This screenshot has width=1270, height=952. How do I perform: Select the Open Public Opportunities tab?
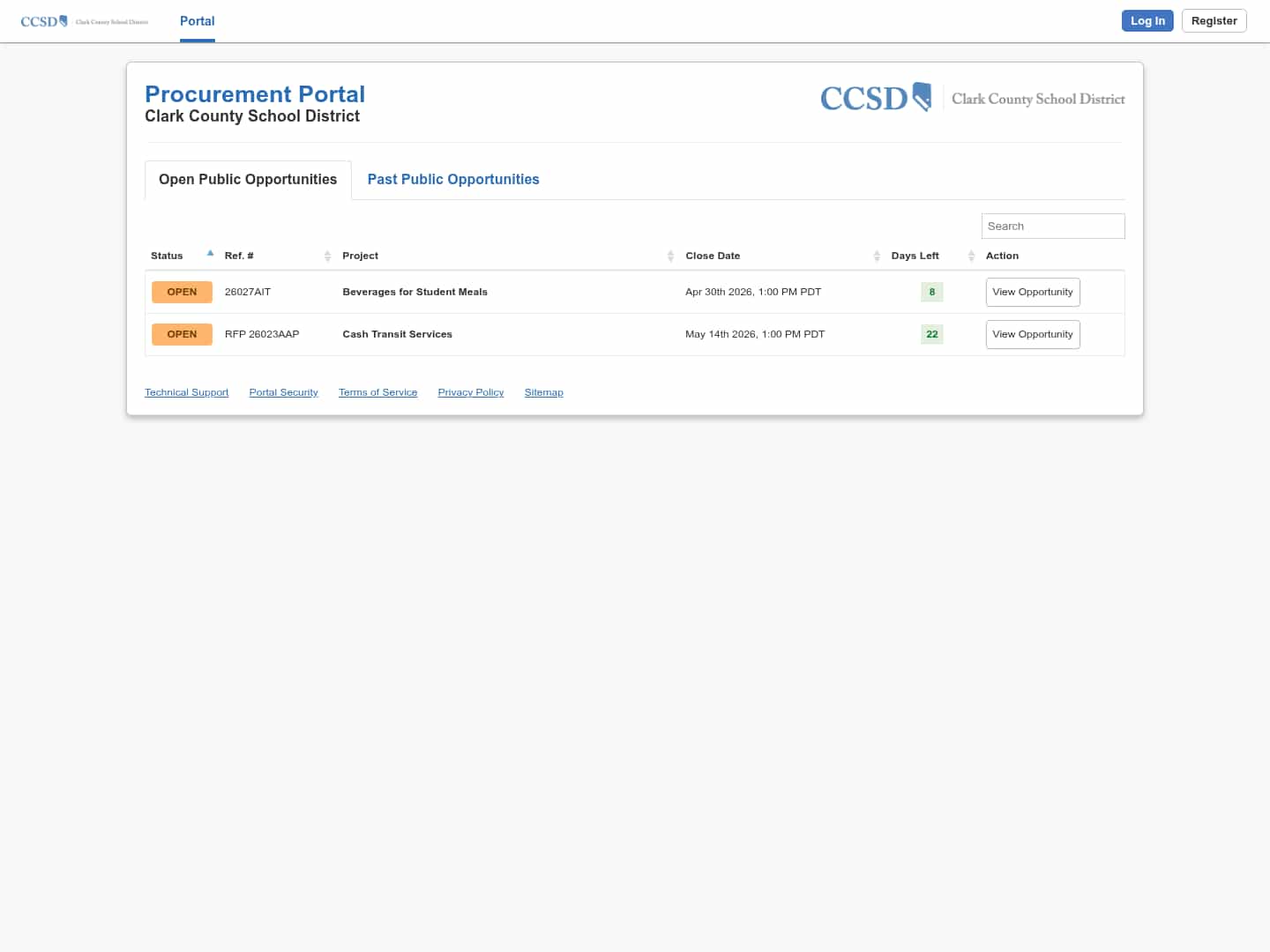click(x=247, y=179)
